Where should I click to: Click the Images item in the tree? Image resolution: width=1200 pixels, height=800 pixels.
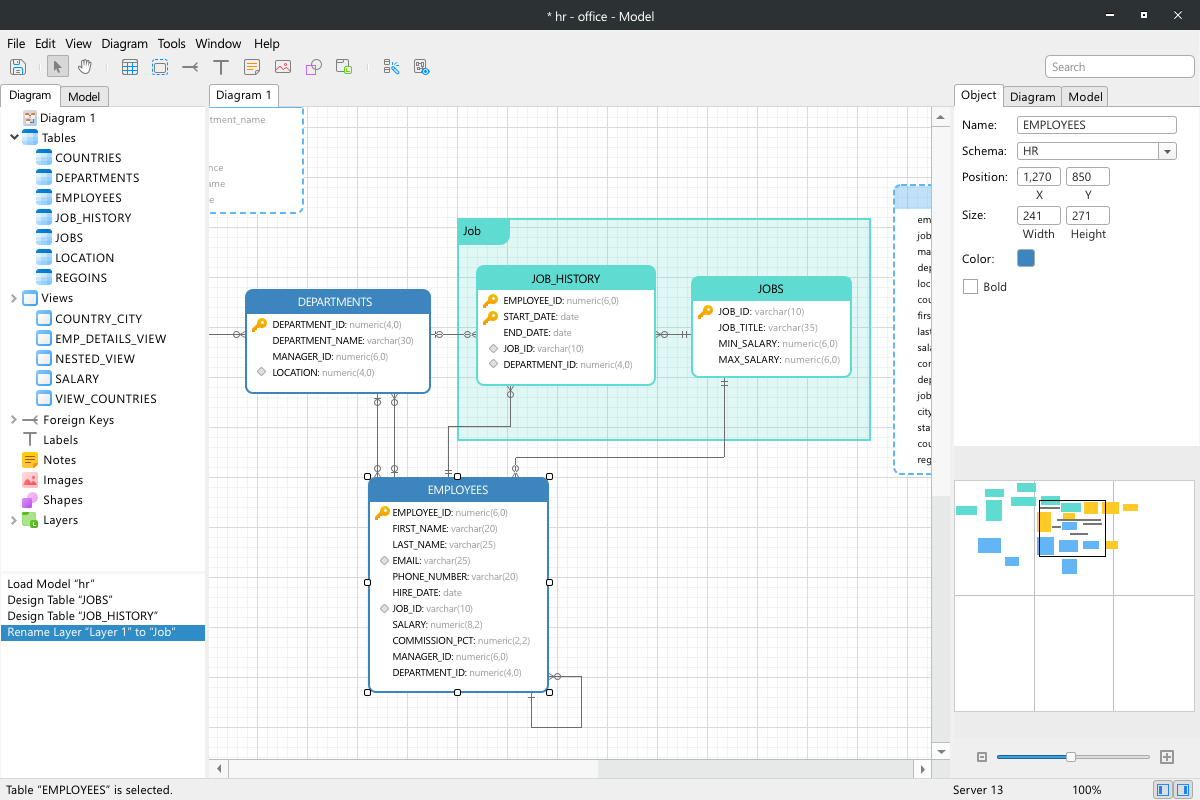click(63, 480)
